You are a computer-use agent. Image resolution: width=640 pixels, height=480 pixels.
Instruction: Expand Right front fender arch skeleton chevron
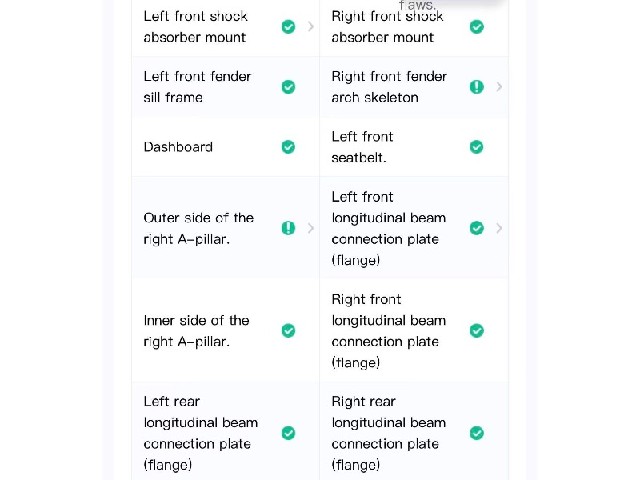(499, 87)
